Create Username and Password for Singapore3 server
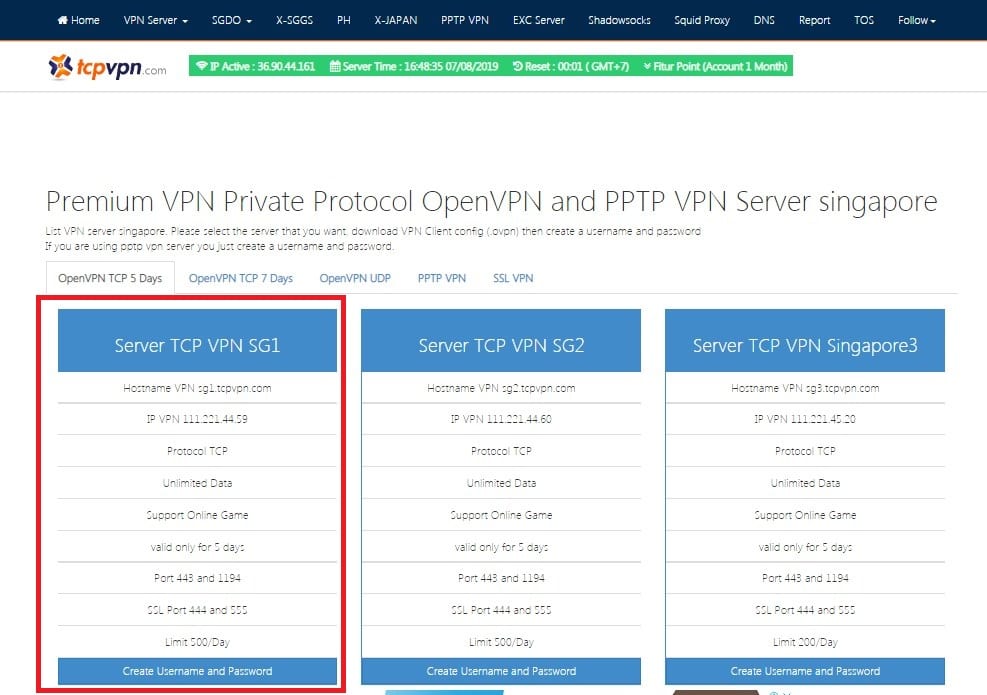This screenshot has height=695, width=987. tap(805, 671)
